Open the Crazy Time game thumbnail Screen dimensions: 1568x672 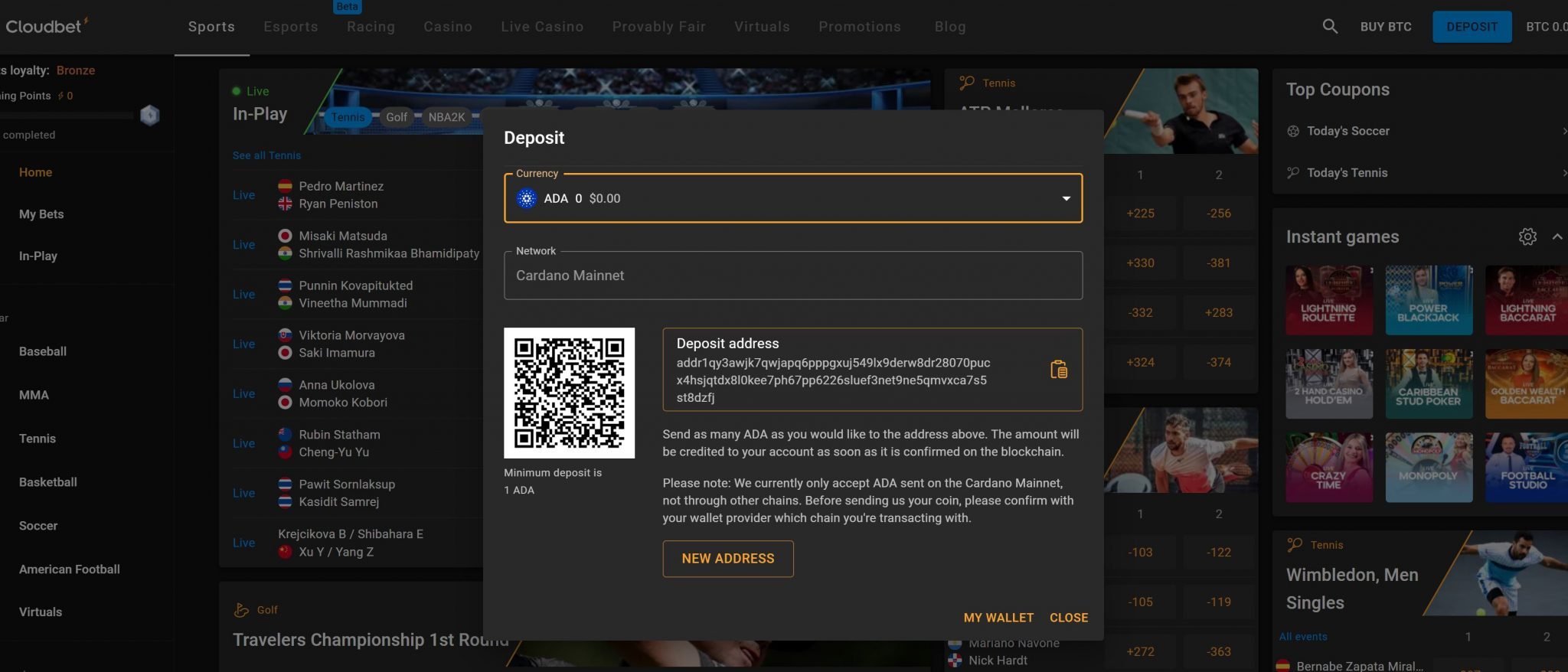[1328, 467]
